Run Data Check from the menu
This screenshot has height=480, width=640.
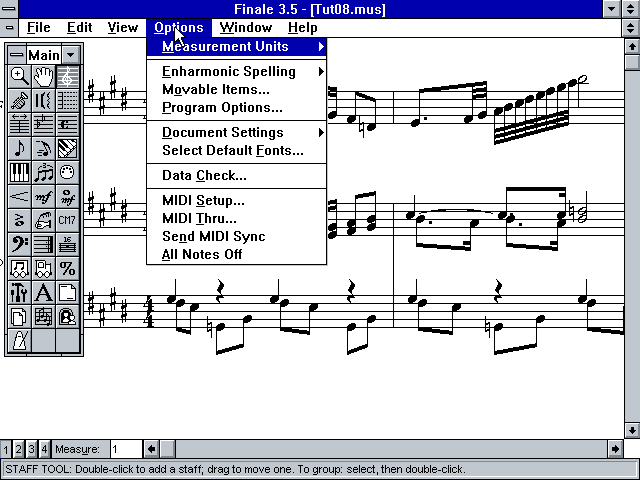pos(237,176)
